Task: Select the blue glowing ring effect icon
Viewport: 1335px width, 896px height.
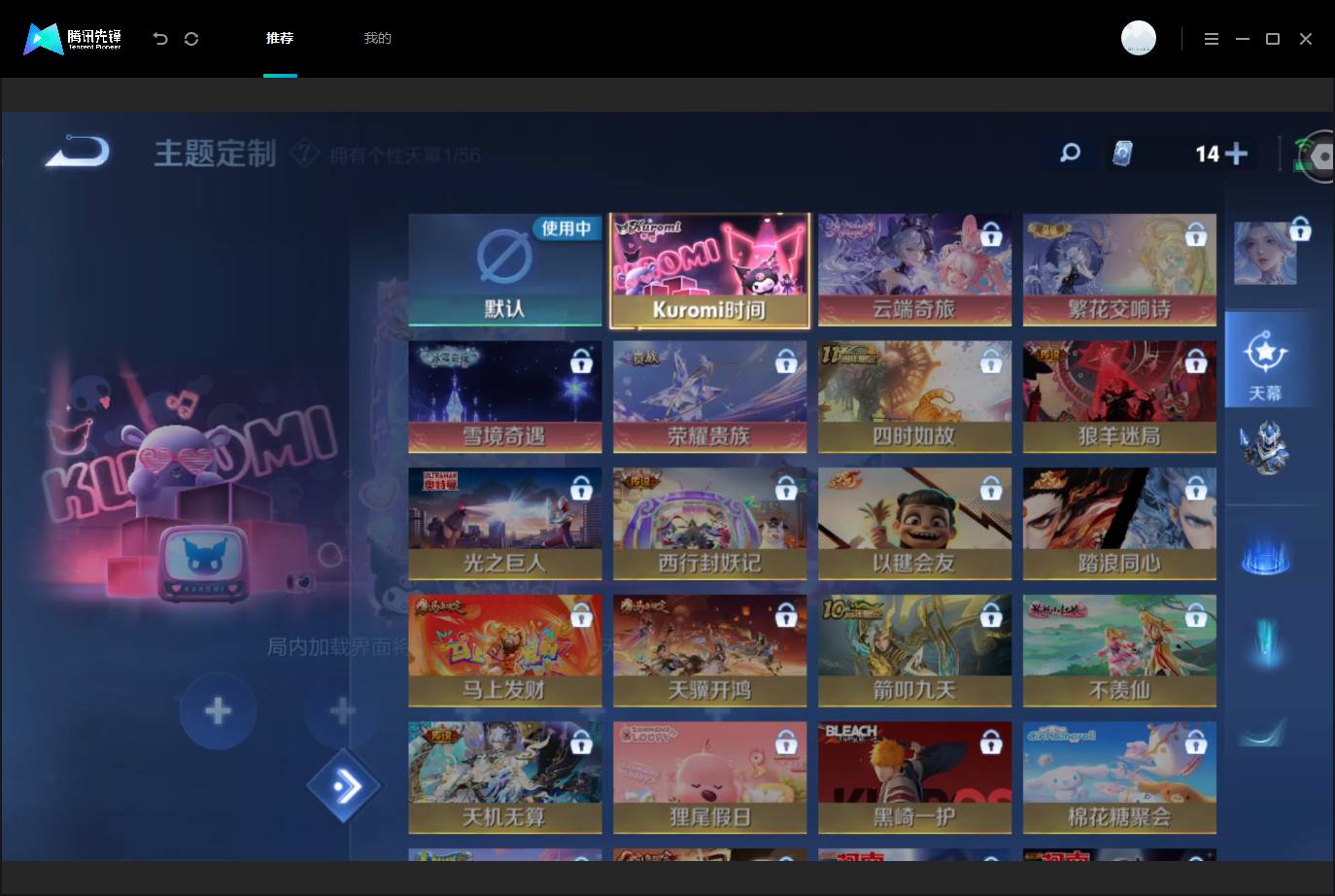Action: pos(1265,555)
